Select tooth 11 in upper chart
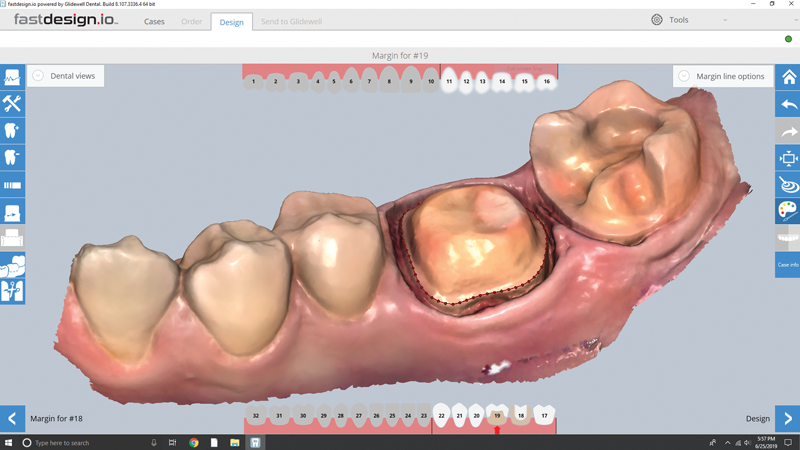This screenshot has height=450, width=800. pyautogui.click(x=449, y=81)
